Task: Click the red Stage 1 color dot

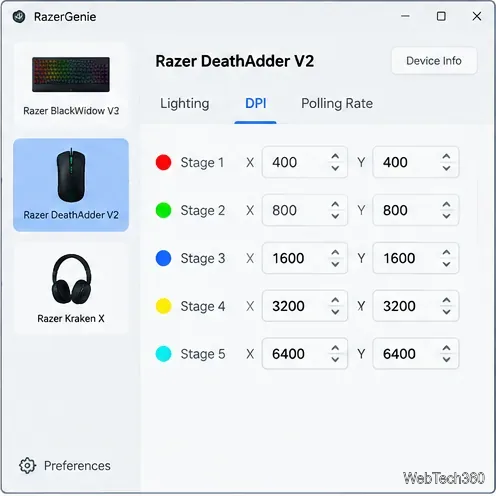Action: (x=163, y=162)
